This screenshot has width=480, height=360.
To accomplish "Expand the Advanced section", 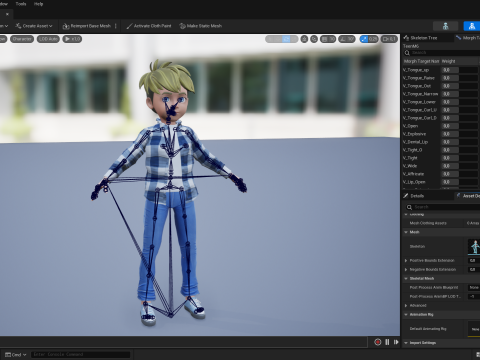I will coord(406,305).
